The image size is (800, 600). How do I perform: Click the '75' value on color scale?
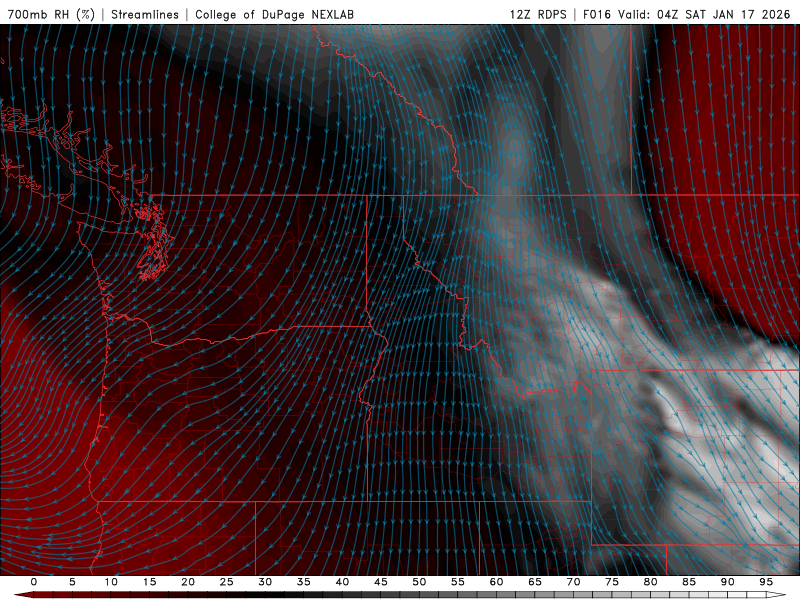pyautogui.click(x=612, y=582)
